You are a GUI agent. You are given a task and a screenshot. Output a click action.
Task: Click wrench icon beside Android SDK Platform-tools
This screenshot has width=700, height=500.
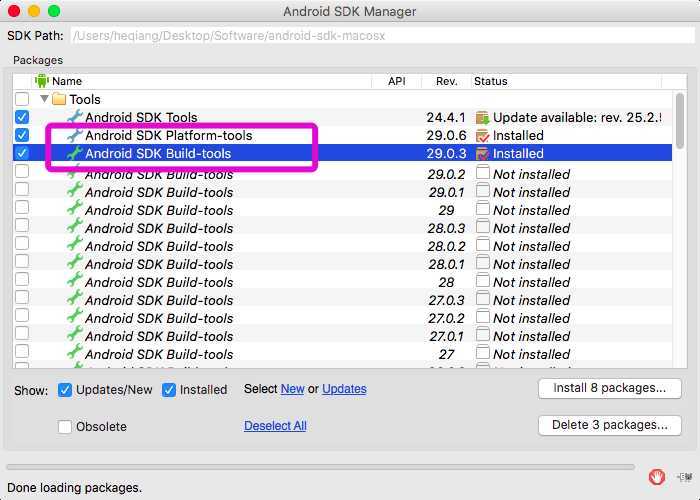tap(75, 135)
